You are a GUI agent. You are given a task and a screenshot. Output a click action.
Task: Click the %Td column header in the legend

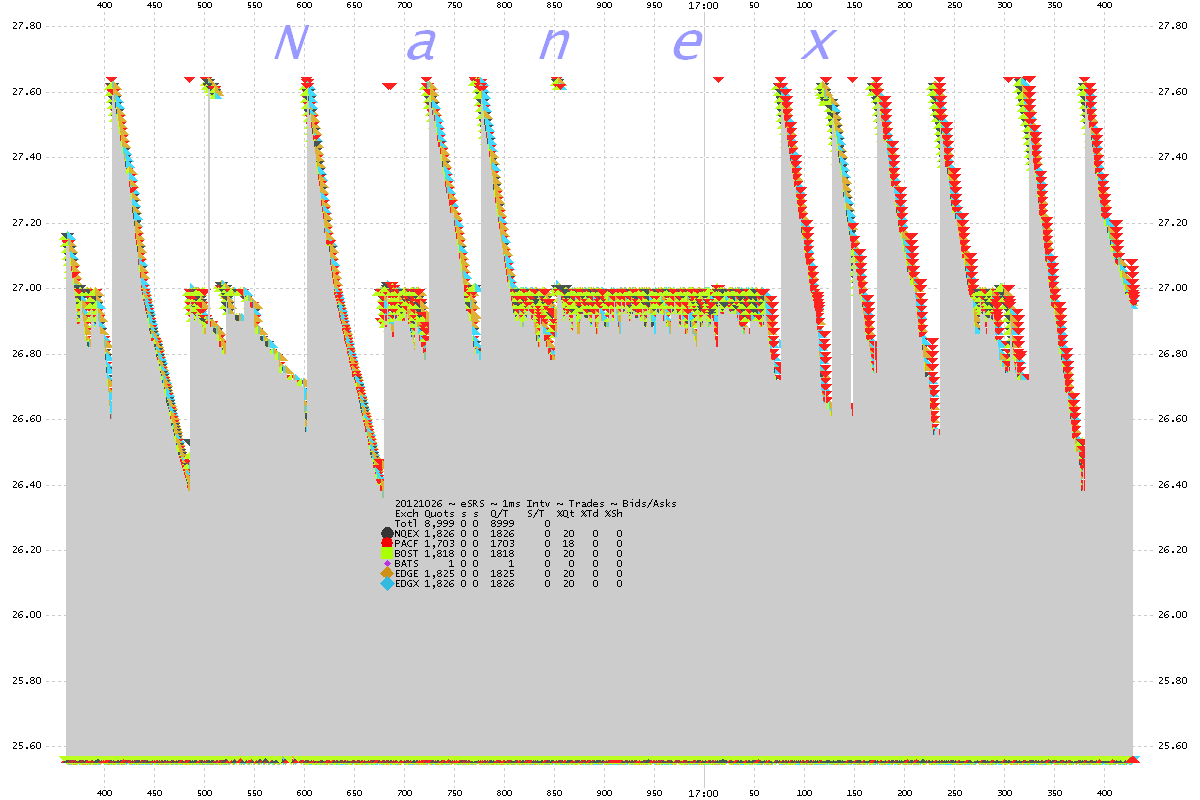[590, 513]
